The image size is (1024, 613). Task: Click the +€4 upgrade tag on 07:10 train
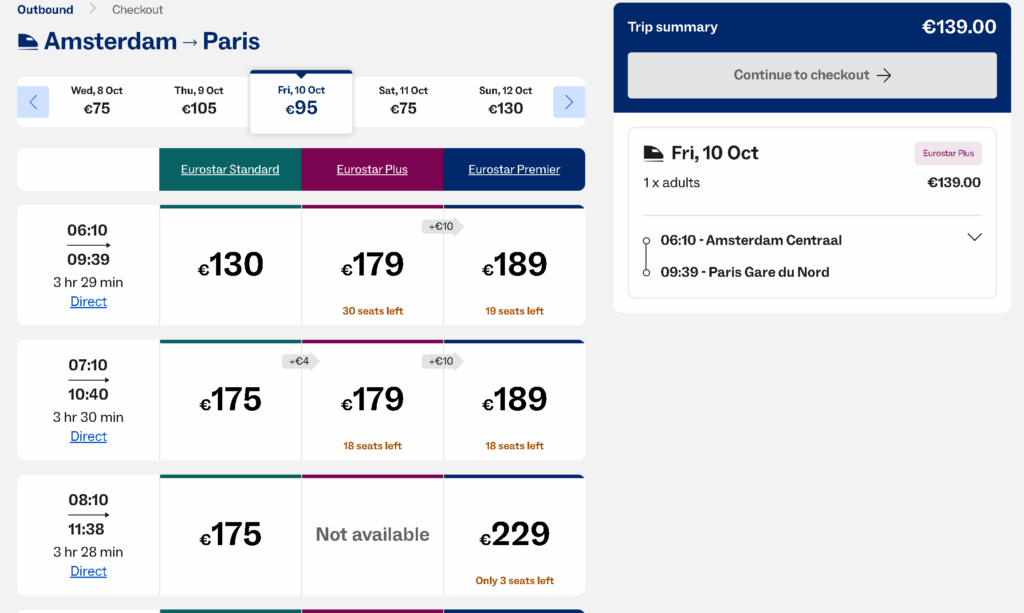pyautogui.click(x=300, y=361)
